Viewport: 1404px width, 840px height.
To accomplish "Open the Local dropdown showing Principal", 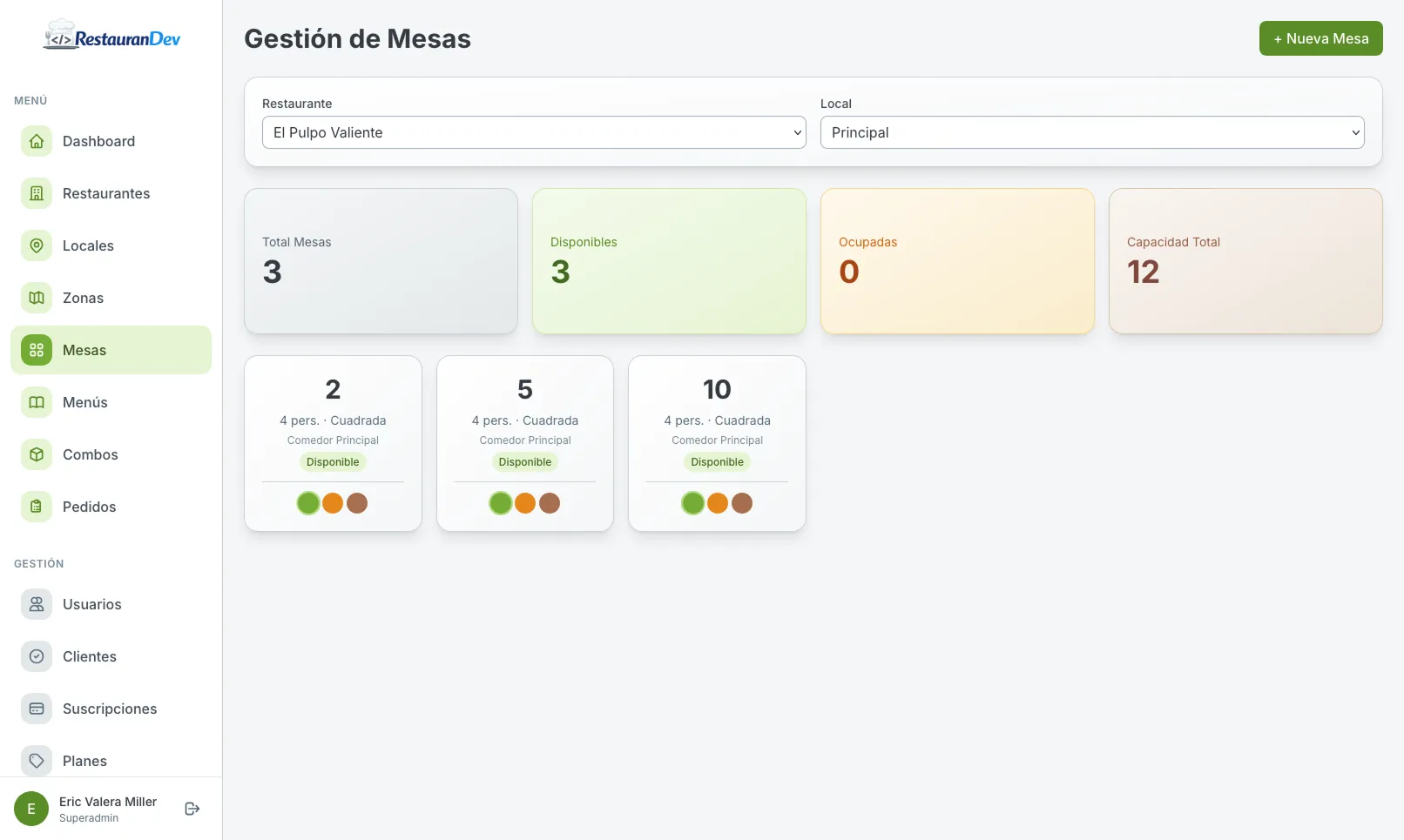I will click(1091, 132).
